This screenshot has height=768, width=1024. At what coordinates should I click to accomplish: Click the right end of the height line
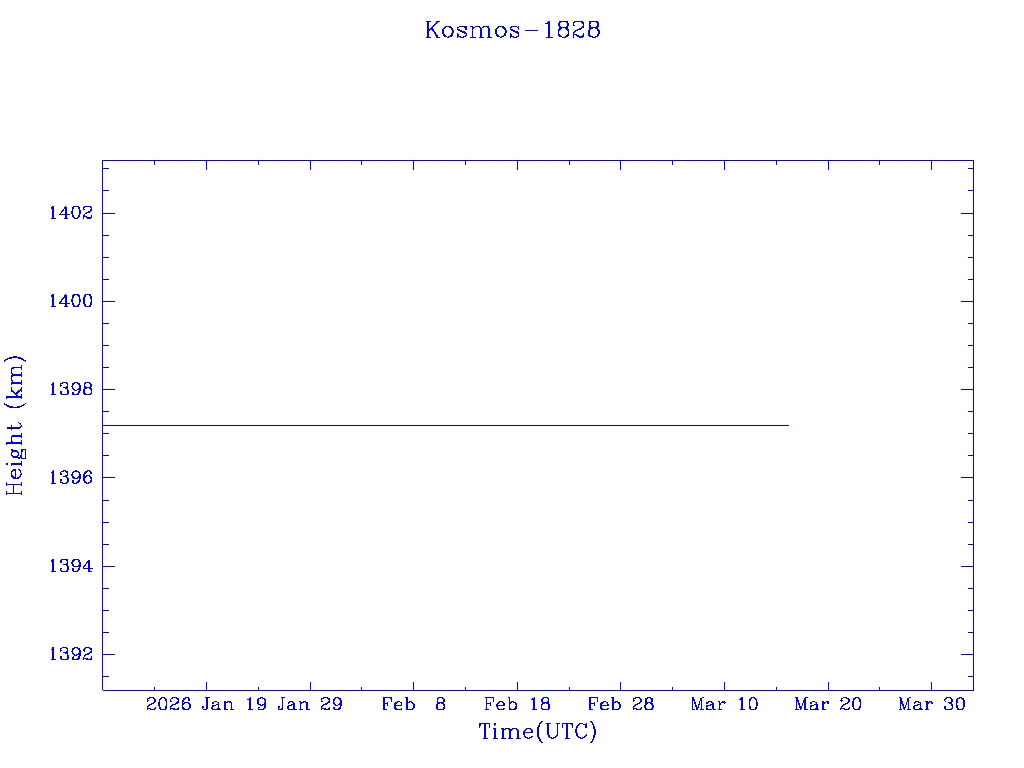coord(787,425)
